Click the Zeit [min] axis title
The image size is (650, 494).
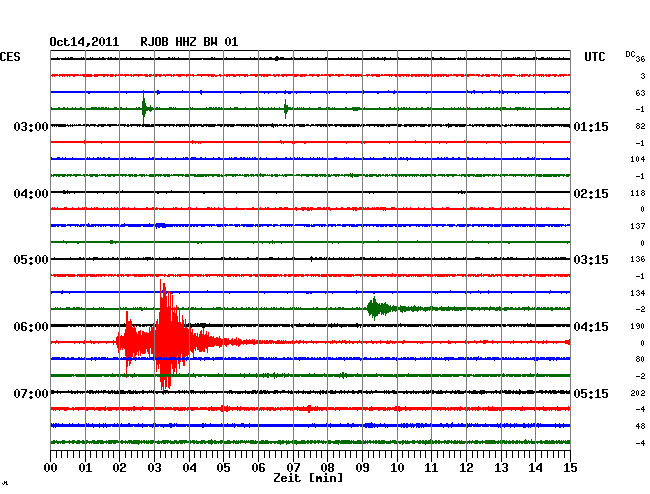coord(308,478)
